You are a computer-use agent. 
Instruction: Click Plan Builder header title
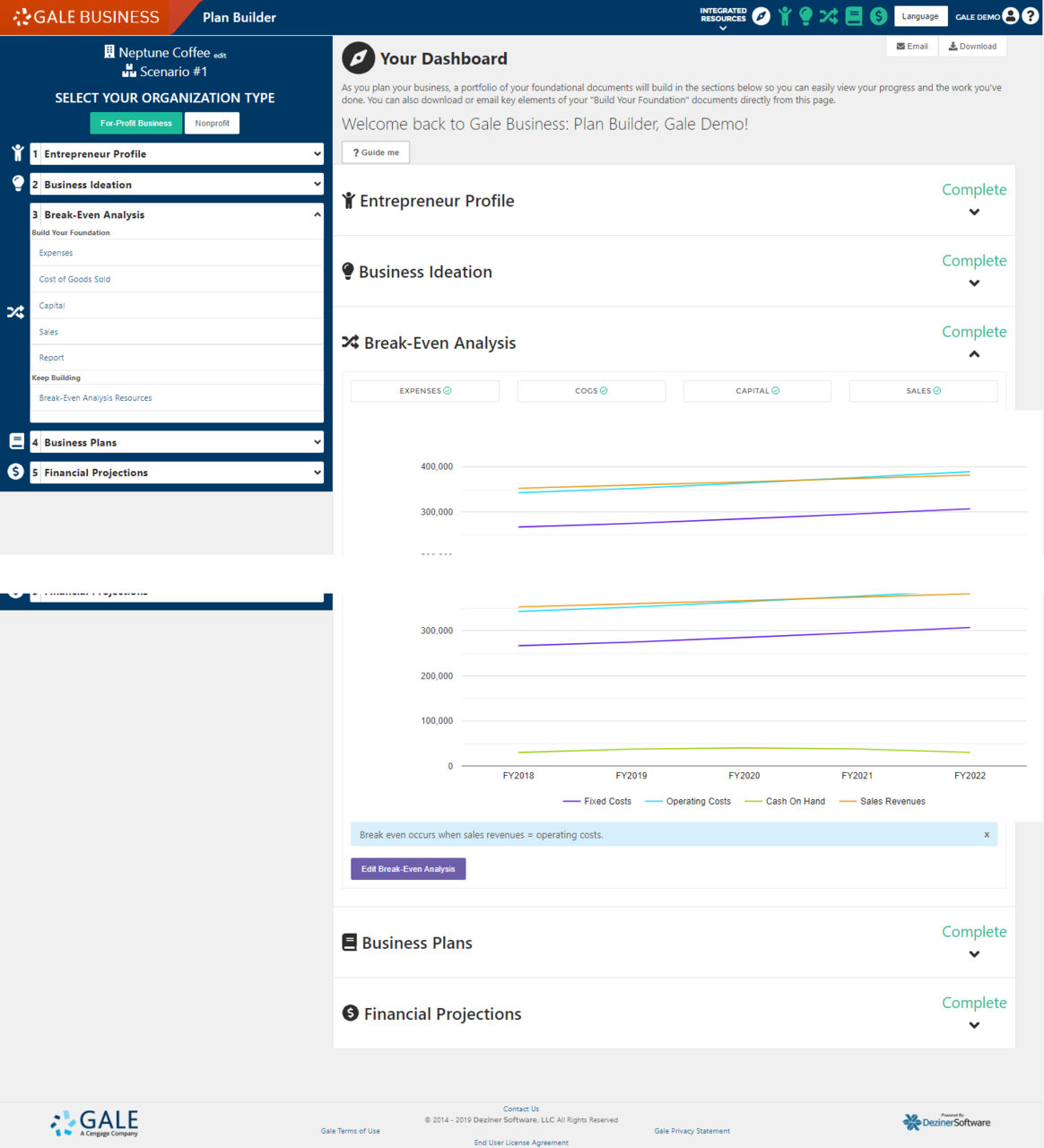click(239, 17)
